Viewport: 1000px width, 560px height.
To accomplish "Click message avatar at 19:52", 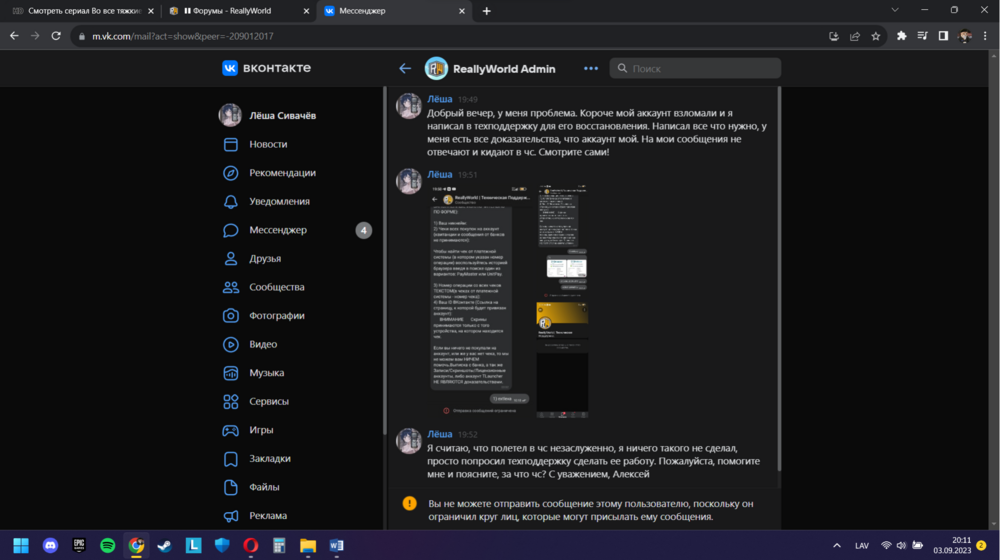I will (409, 441).
